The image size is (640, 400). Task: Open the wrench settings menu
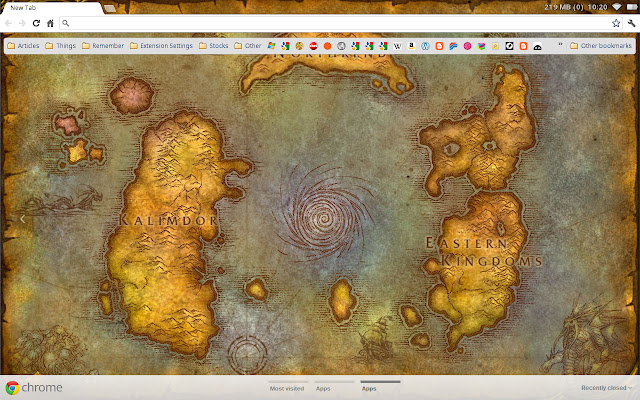pyautogui.click(x=631, y=23)
